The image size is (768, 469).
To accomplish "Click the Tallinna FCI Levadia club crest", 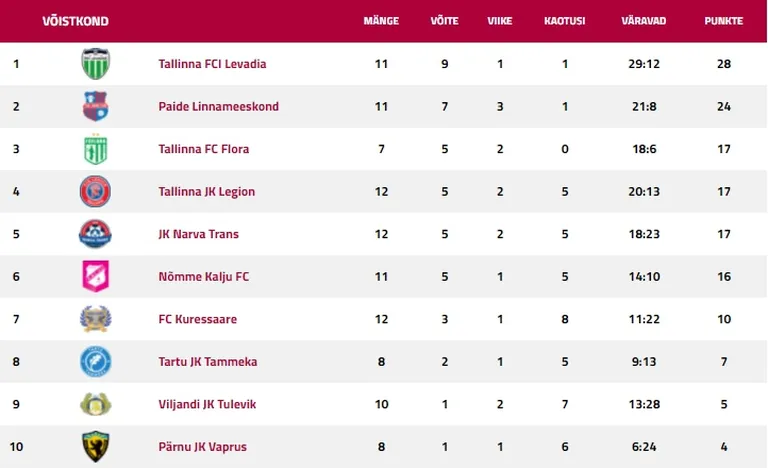I will pyautogui.click(x=96, y=64).
